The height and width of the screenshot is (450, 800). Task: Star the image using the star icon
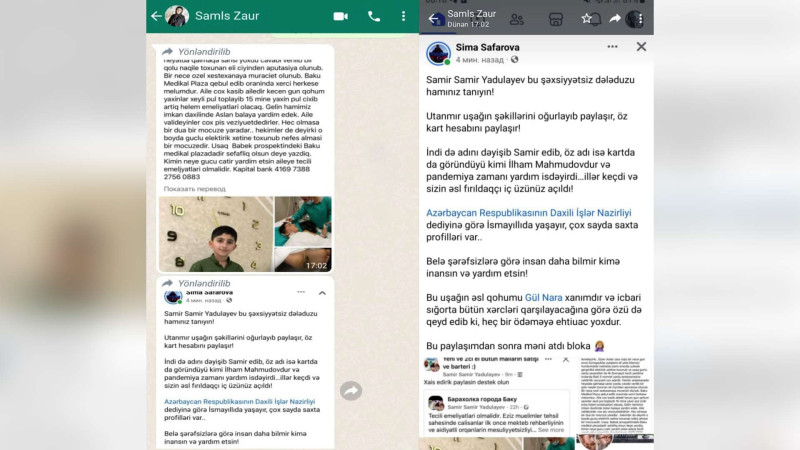point(586,19)
